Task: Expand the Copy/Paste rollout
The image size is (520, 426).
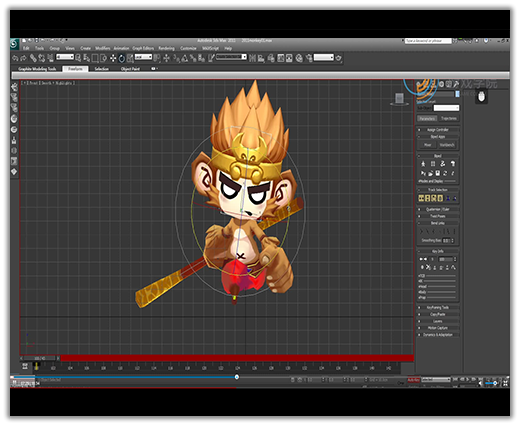Action: (438, 314)
